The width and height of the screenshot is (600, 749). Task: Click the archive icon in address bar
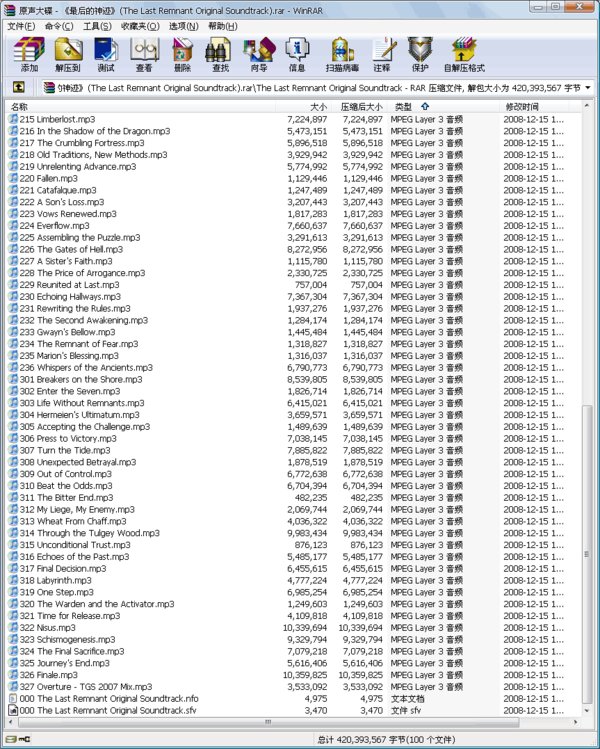(x=49, y=87)
